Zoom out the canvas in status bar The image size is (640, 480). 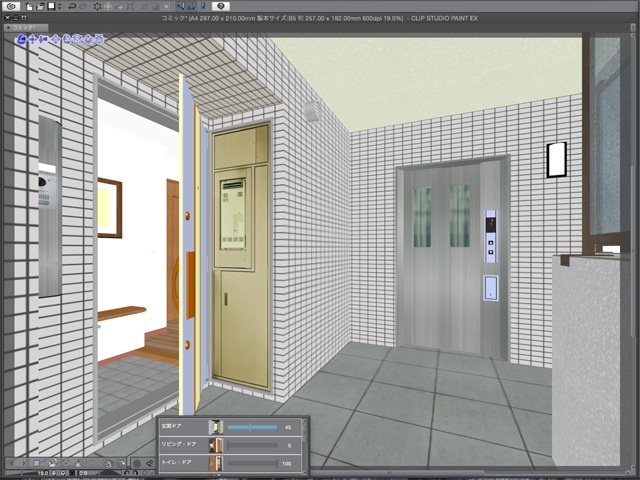(54, 473)
